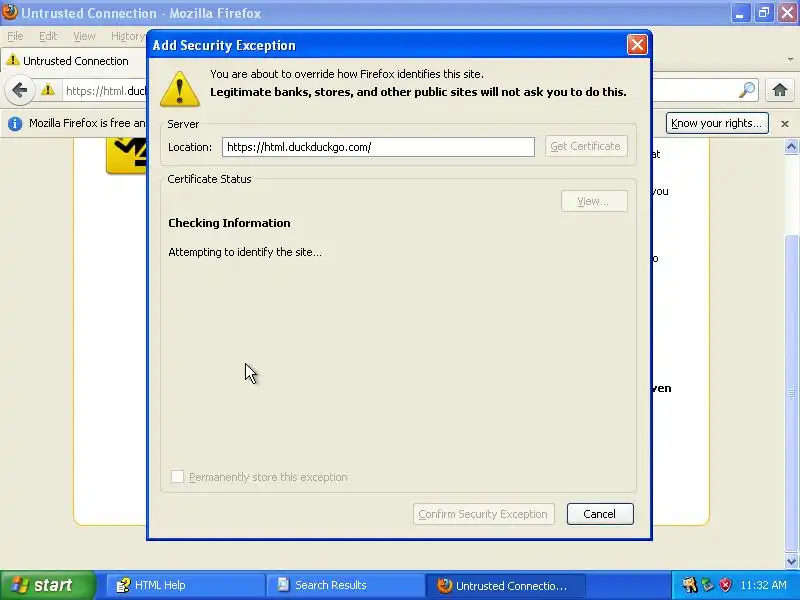The height and width of the screenshot is (600, 800).
Task: Click the warning site identity icon in address bar
Action: (x=48, y=90)
